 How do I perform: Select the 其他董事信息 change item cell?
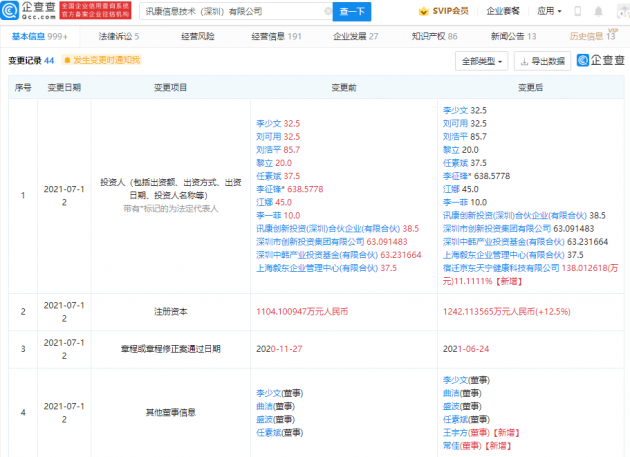coord(171,413)
